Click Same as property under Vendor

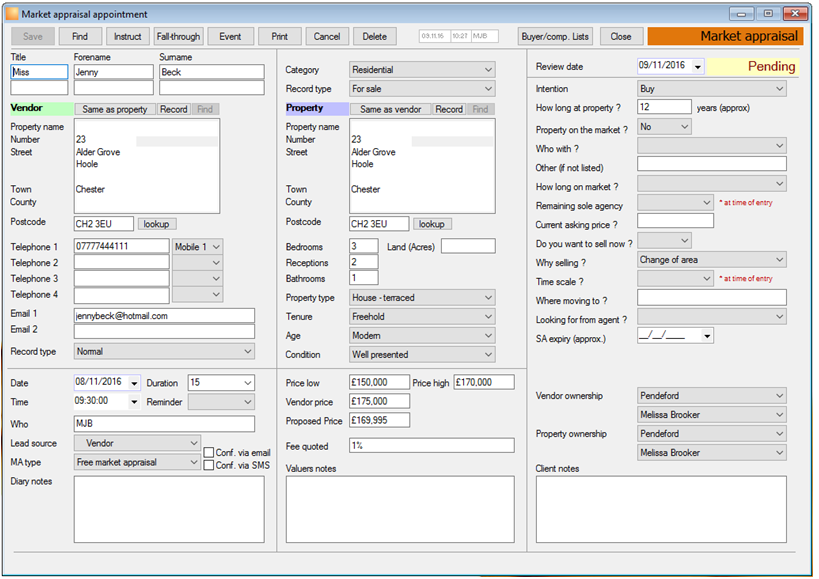tap(115, 109)
